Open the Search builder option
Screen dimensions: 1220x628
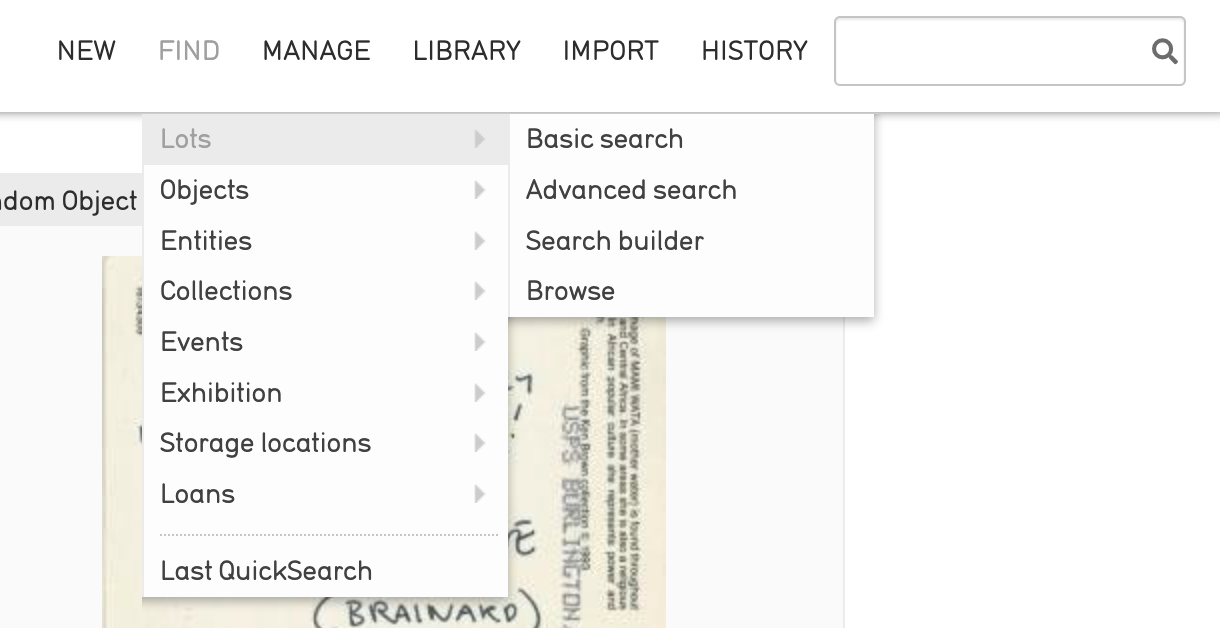(x=615, y=241)
